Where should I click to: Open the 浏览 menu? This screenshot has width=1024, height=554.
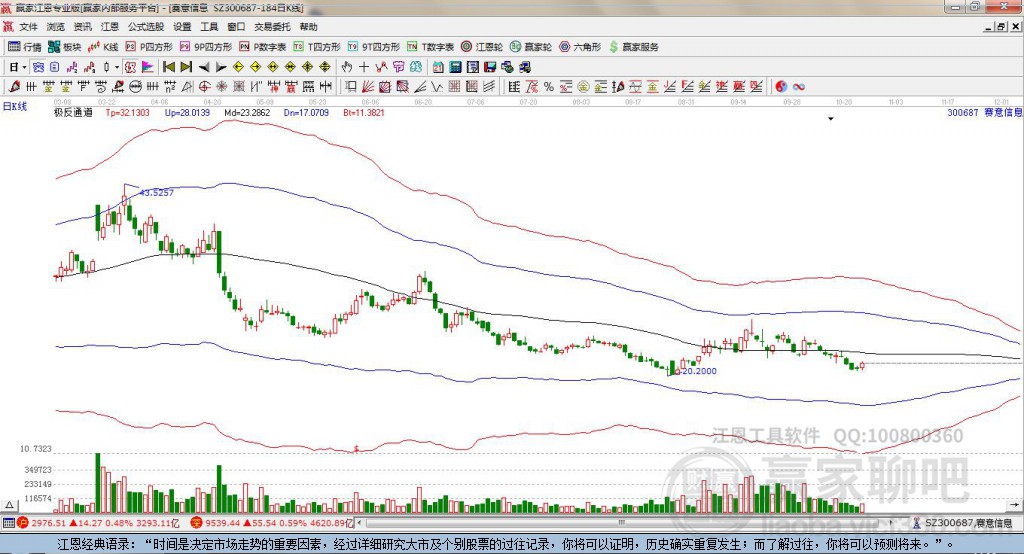coord(56,27)
